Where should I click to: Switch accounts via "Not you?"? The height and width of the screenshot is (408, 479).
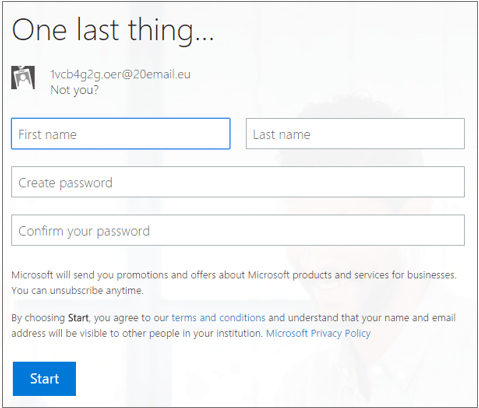click(74, 90)
